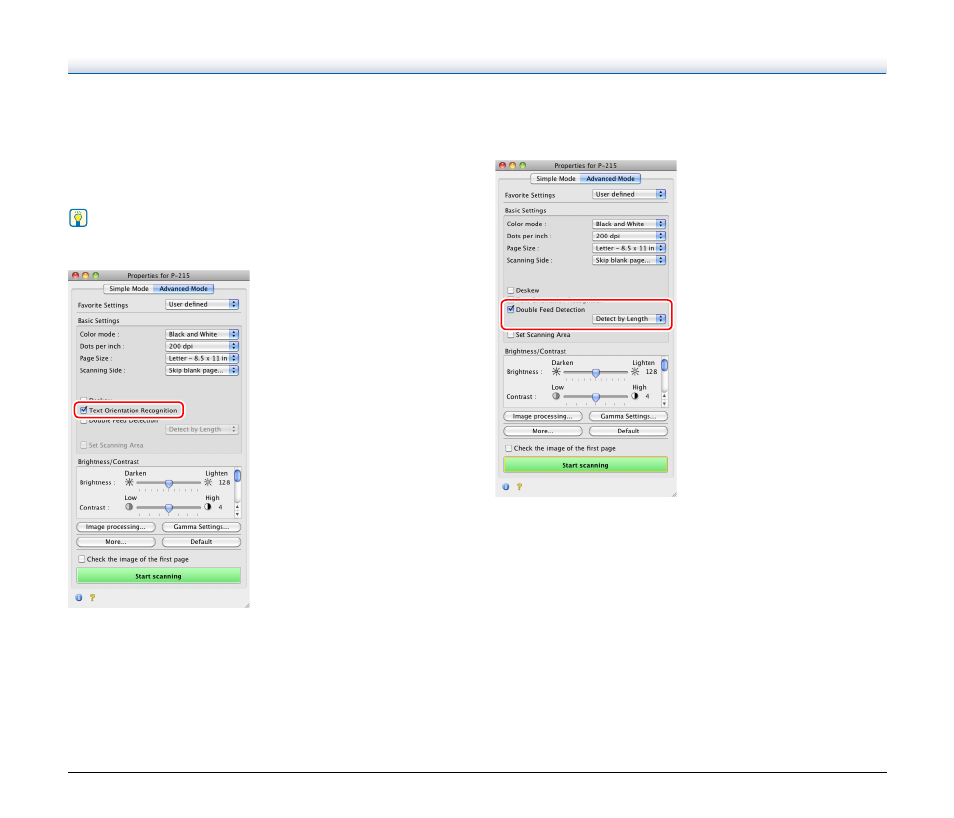Click Default button in right window
The image size is (954, 818).
pyautogui.click(x=628, y=431)
